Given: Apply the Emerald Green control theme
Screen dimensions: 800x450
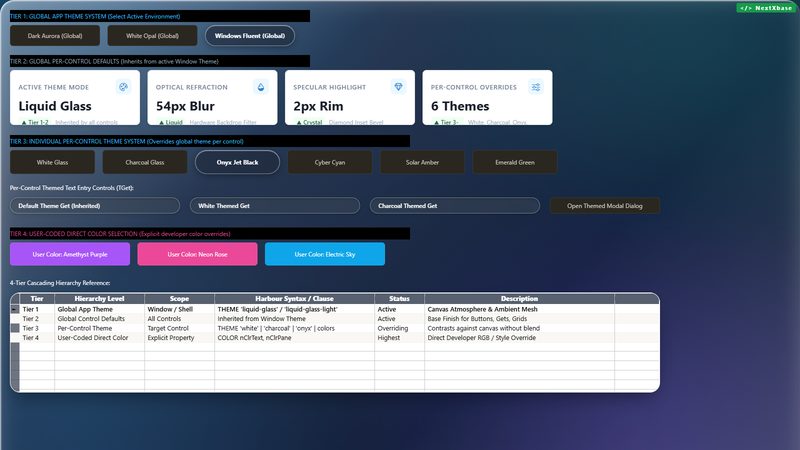Looking at the screenshot, I should point(515,162).
